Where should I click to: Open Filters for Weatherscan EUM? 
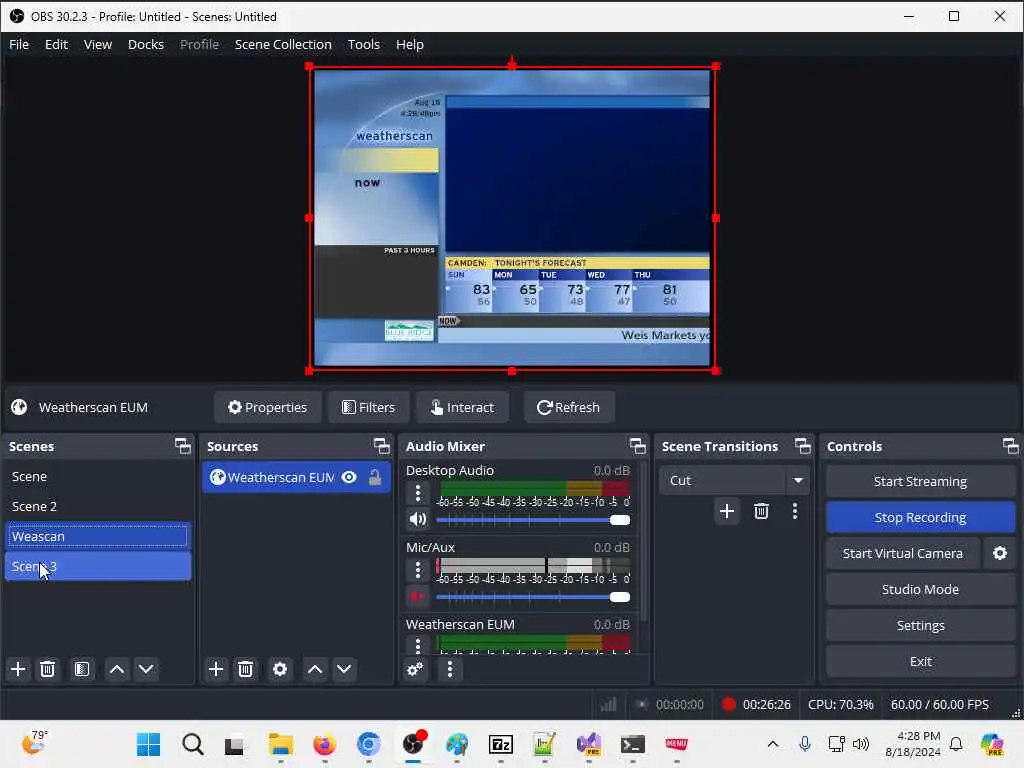[368, 408]
